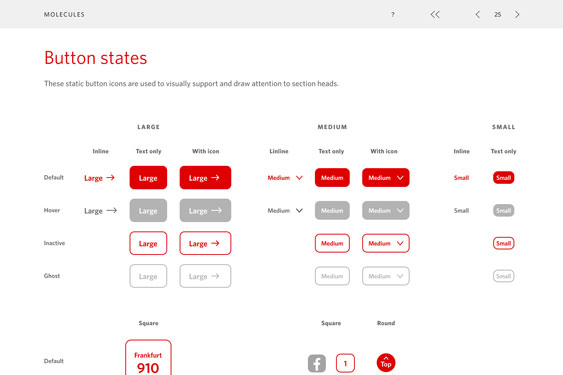
Task: Open the red inline Medium dropdown link
Action: 285,177
